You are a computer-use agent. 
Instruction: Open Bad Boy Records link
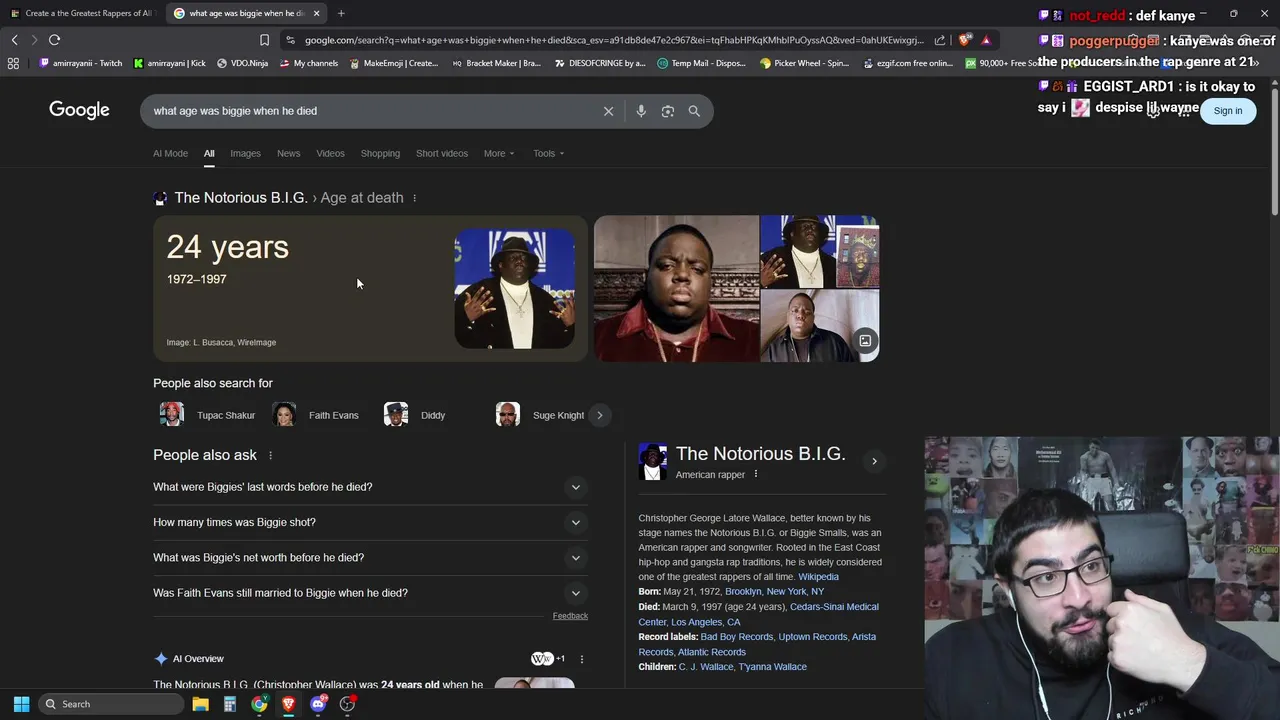pyautogui.click(x=737, y=637)
